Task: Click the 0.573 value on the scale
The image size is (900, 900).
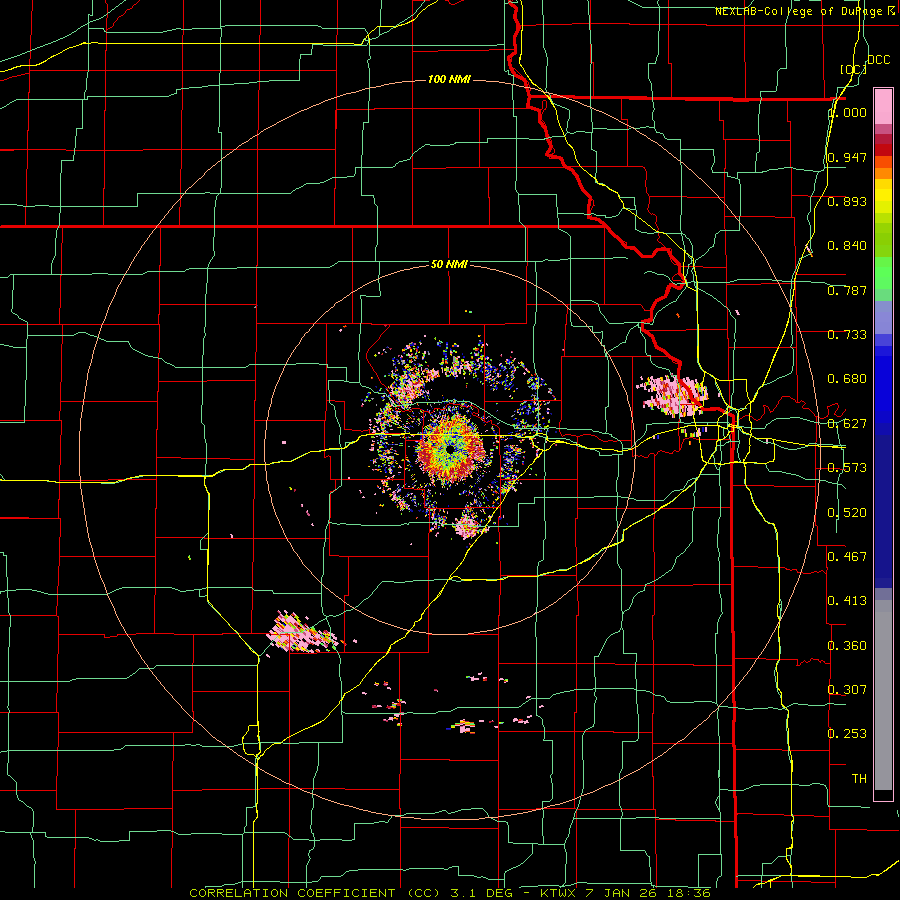Action: click(847, 468)
